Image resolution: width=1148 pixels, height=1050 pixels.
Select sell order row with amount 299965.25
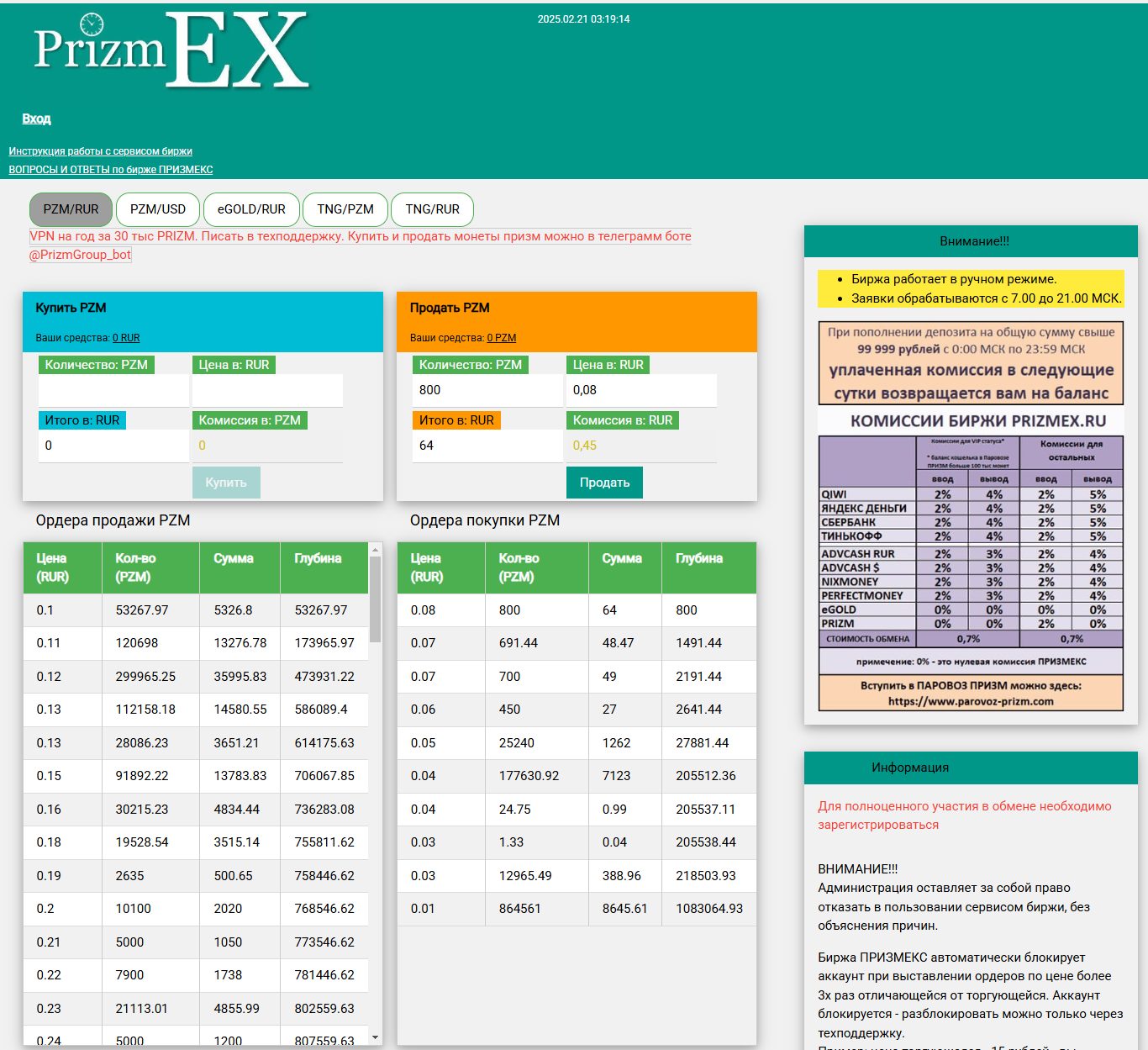[196, 677]
